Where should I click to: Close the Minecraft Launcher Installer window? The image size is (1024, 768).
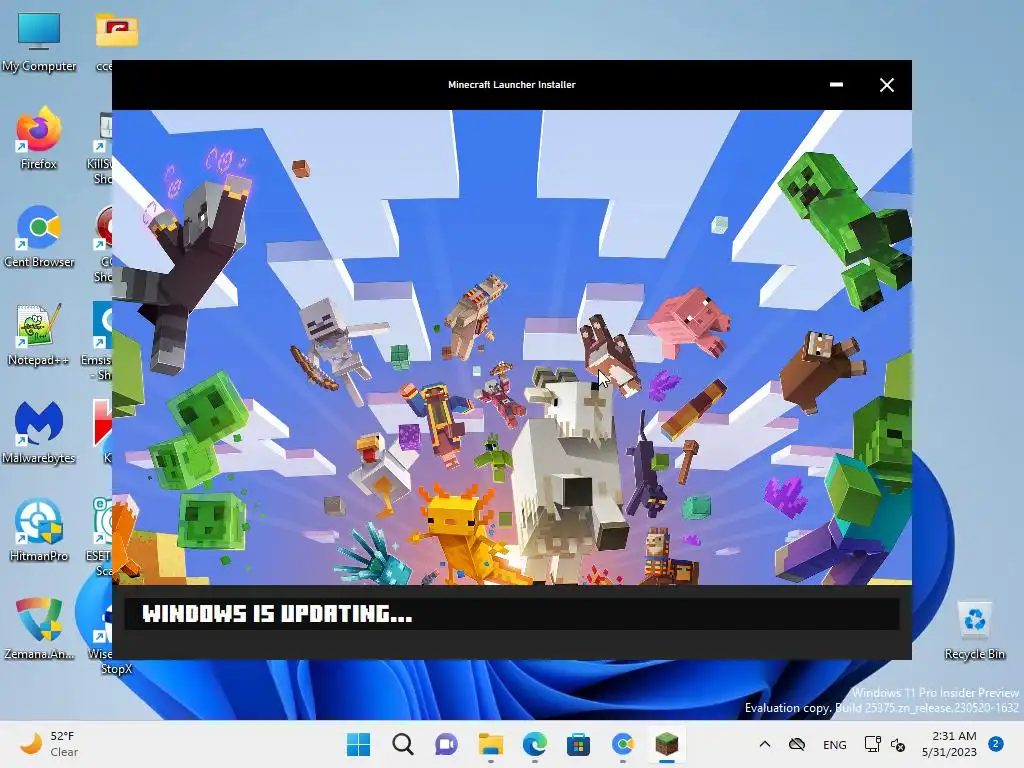886,85
